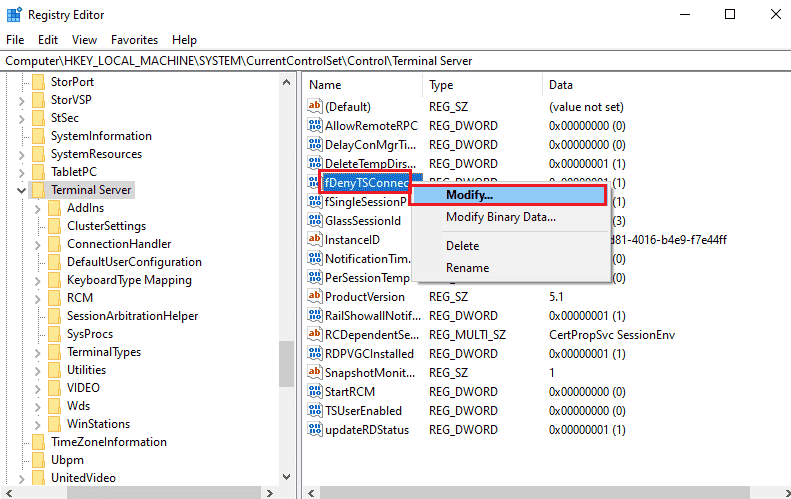Click the AllowRemoteRPC DWORD icon
Image resolution: width=791 pixels, height=499 pixels.
(x=315, y=125)
